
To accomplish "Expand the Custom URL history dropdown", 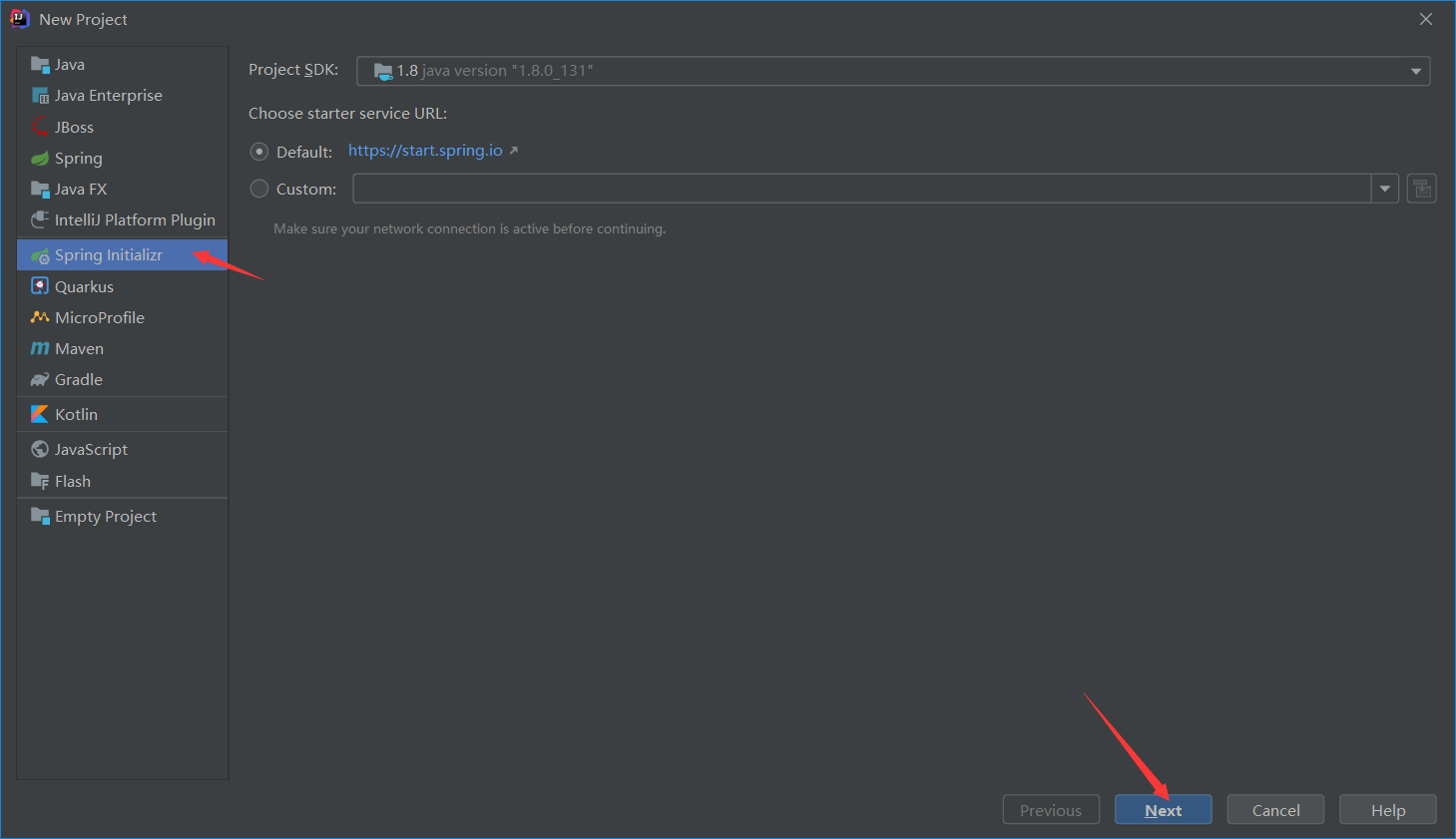I will 1385,189.
